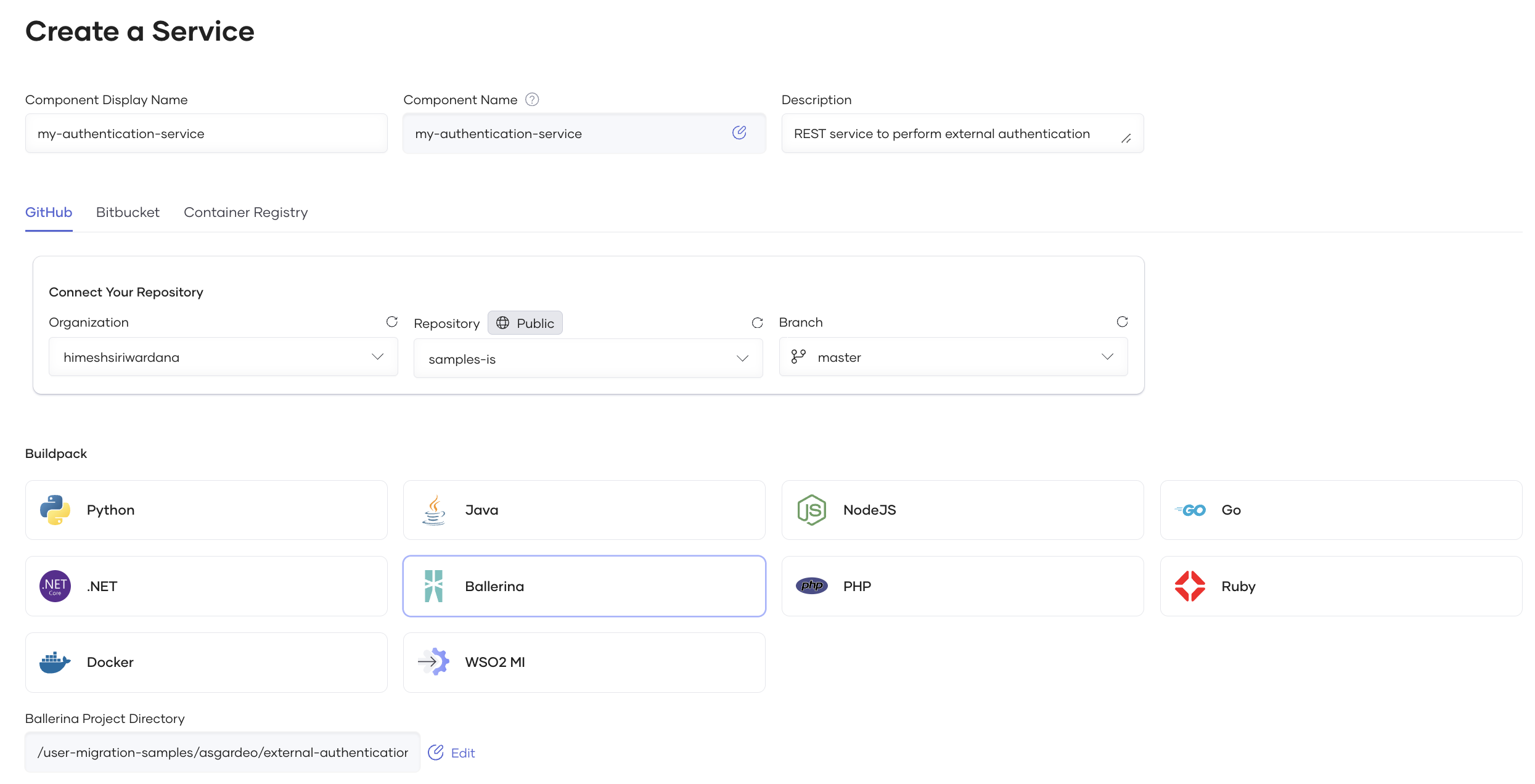Click the pencil icon next to Edit

(436, 752)
